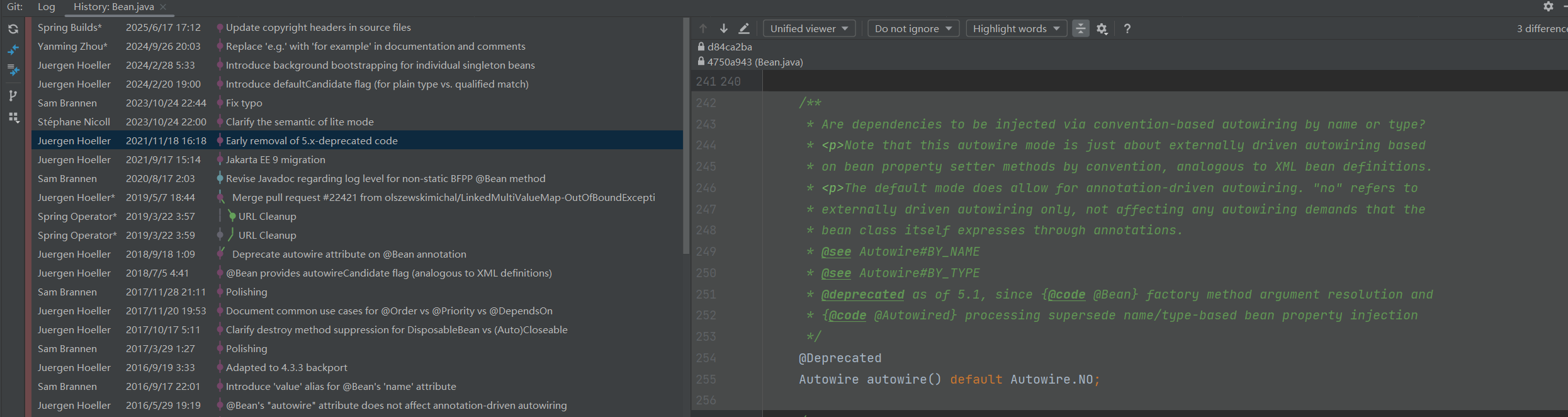Open the Highlight words dropdown
This screenshot has width=1568, height=417.
point(1016,28)
